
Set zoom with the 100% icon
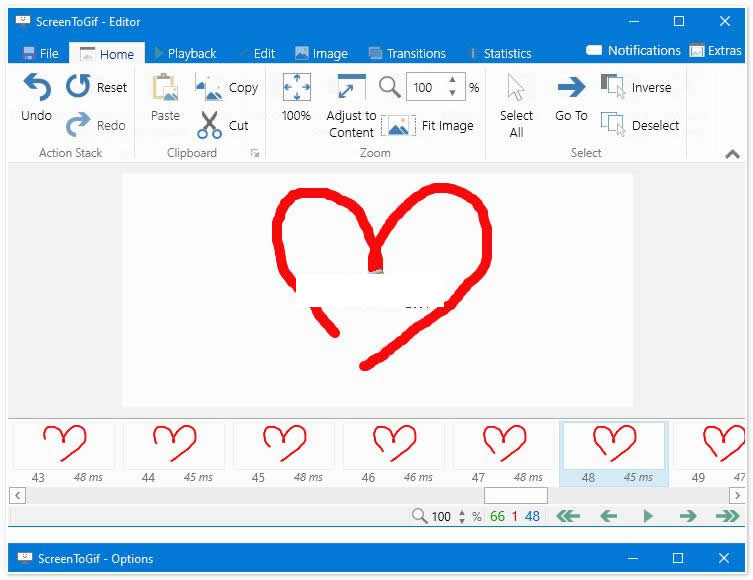coord(296,88)
